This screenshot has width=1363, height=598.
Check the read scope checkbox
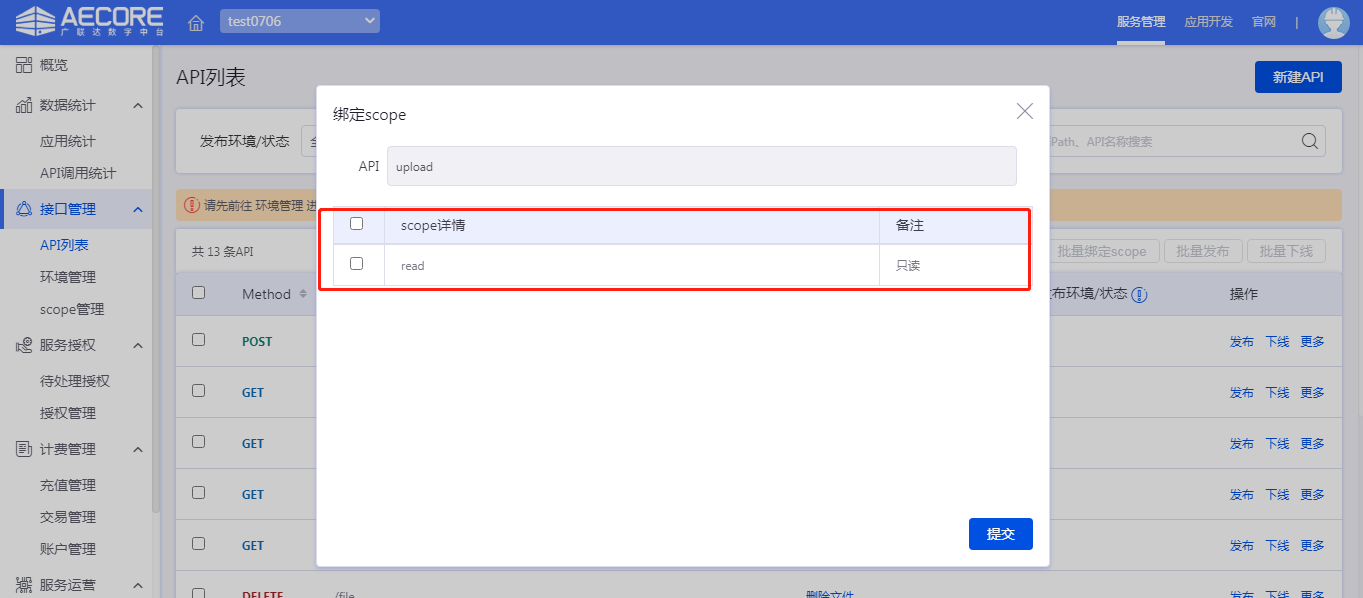357,264
